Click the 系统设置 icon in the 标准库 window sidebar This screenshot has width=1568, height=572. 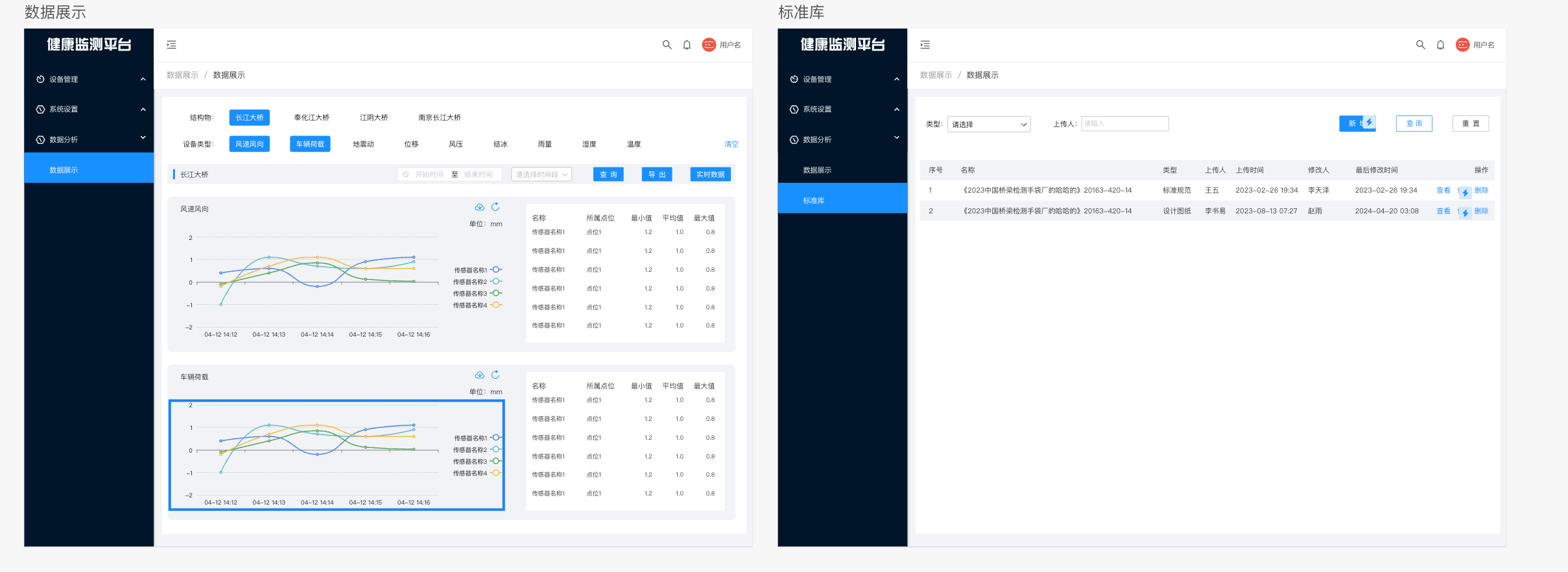click(794, 109)
